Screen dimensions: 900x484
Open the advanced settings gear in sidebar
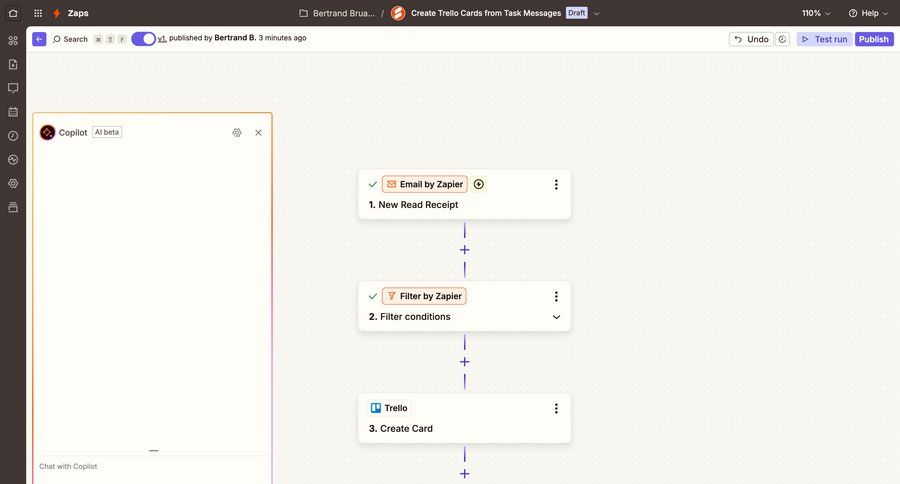point(13,183)
